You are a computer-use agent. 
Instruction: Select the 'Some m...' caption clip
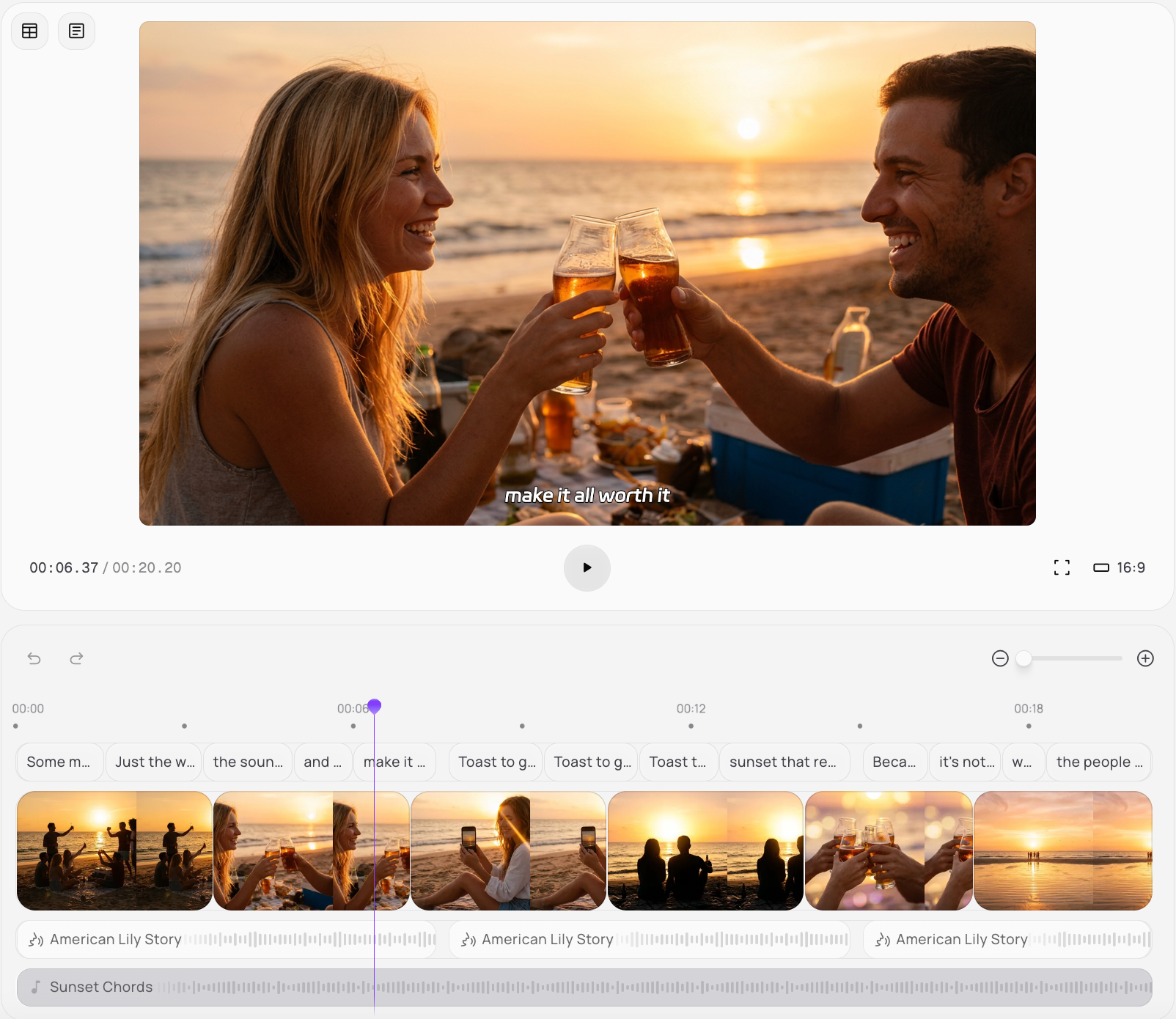click(59, 762)
